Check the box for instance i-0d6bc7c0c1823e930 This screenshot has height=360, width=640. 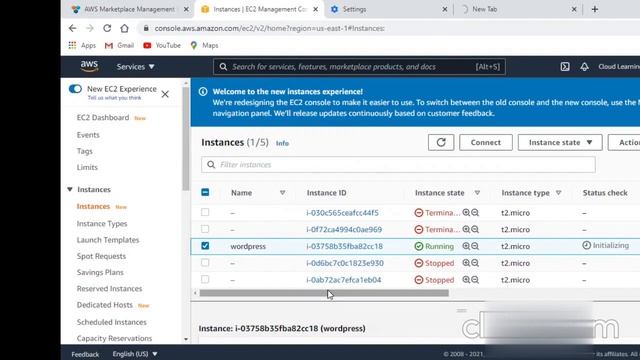205,262
